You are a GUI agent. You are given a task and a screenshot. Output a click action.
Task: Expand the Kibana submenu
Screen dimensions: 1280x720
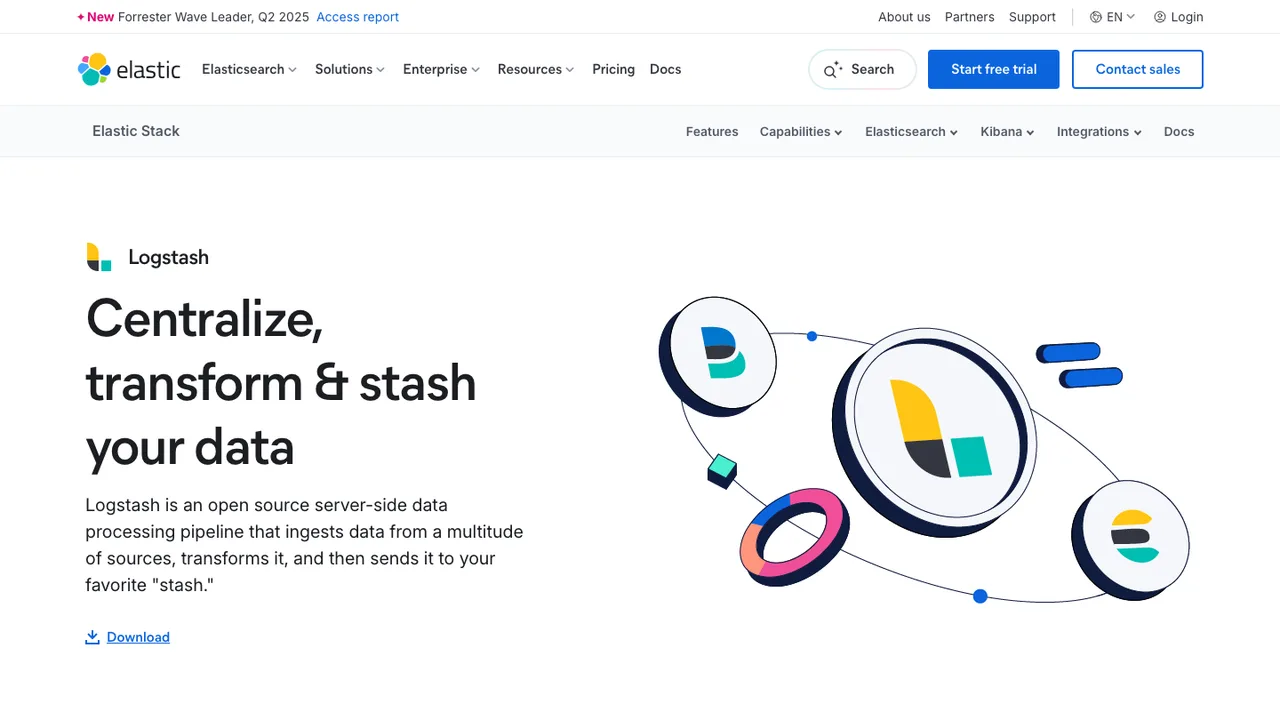point(1007,131)
